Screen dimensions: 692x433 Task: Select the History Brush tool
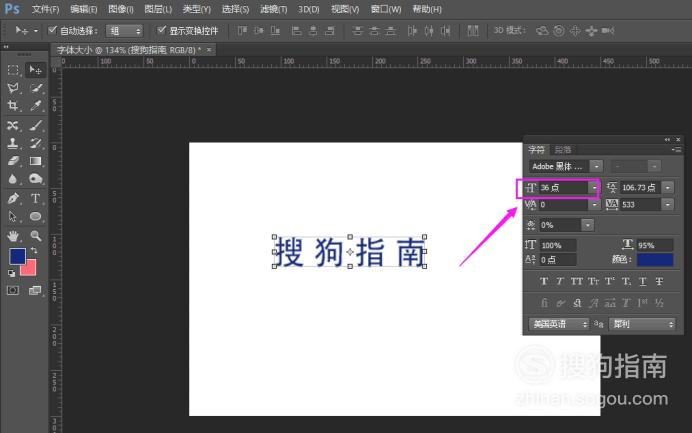pos(35,143)
